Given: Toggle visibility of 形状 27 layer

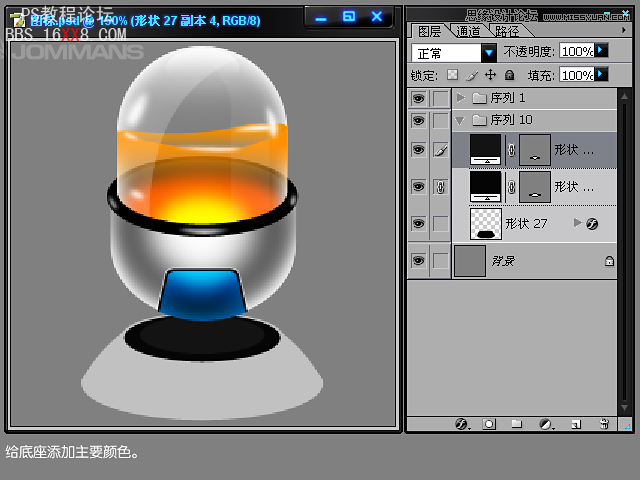Looking at the screenshot, I should pos(418,224).
